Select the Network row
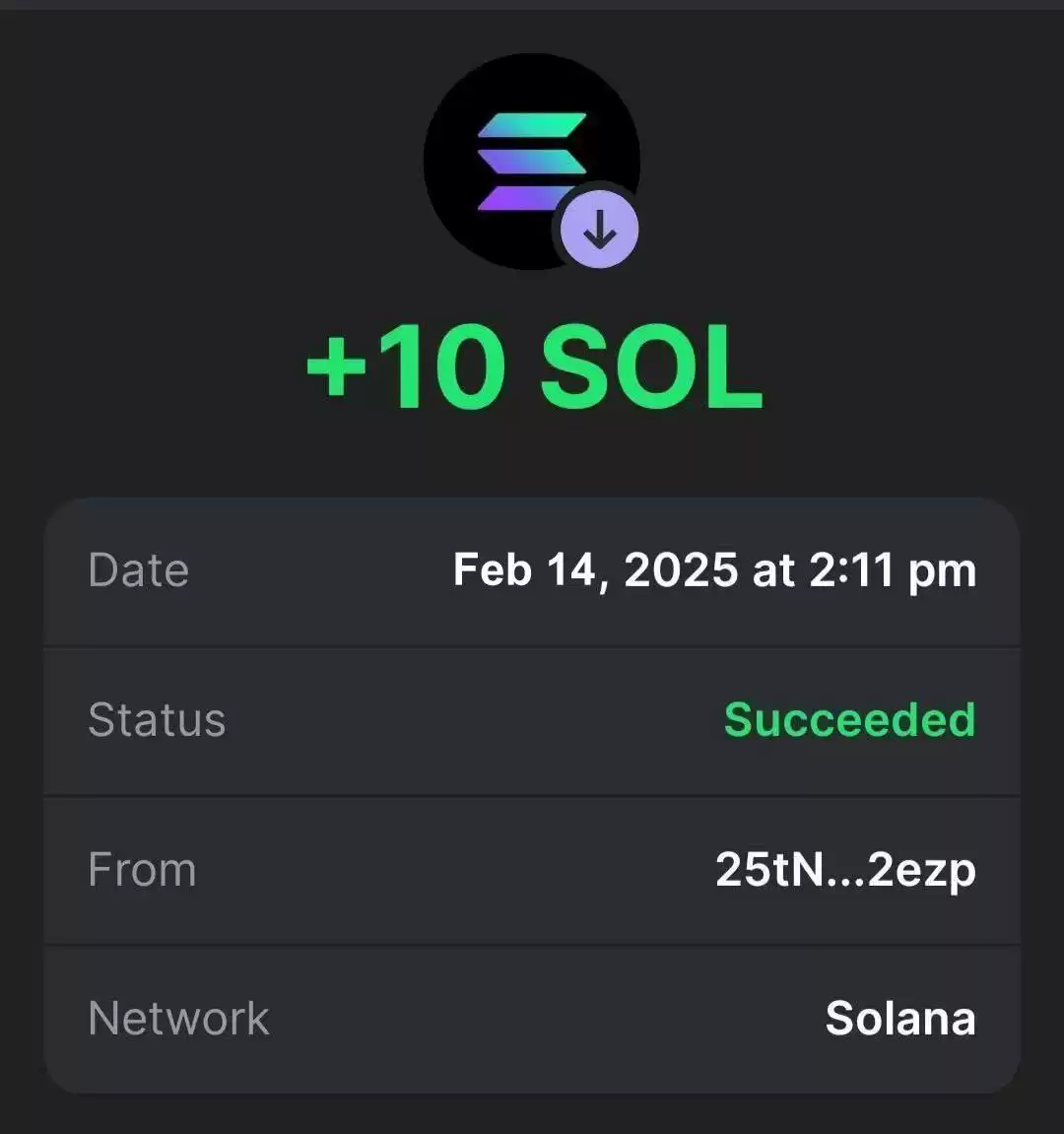Image resolution: width=1064 pixels, height=1134 pixels. pos(532,1020)
